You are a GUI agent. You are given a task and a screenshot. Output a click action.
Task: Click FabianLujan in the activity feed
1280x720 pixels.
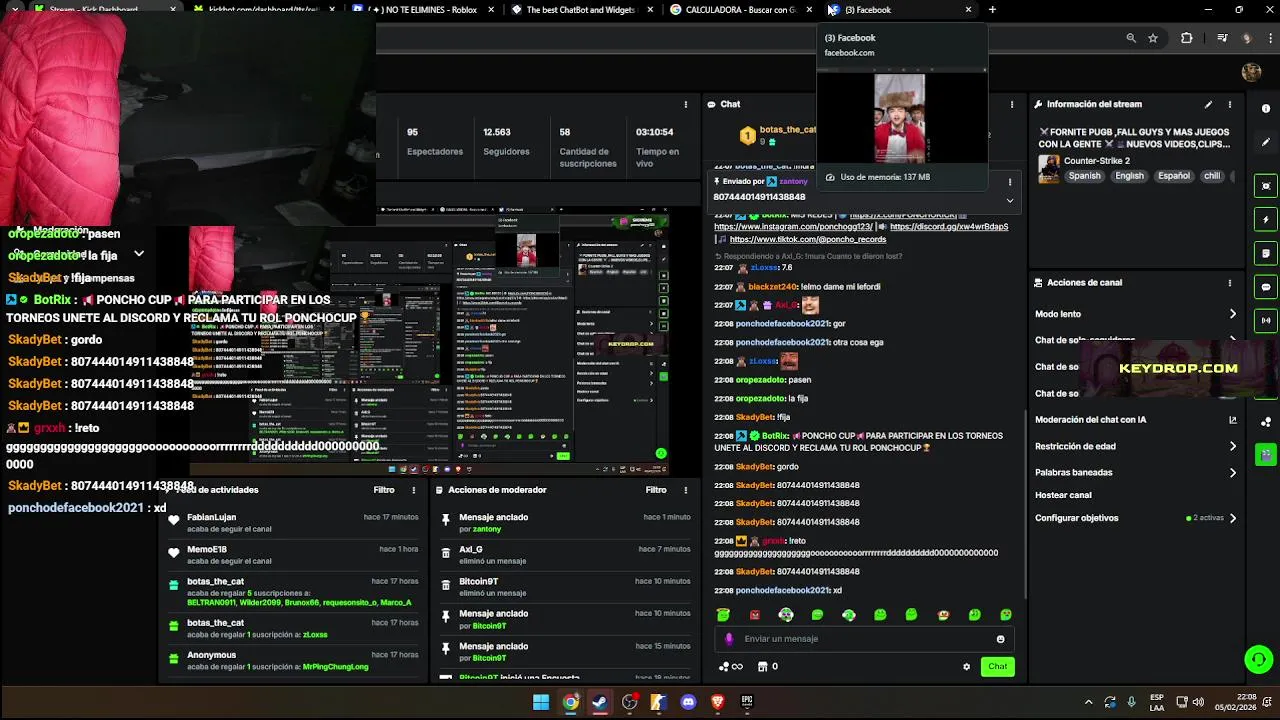211,517
